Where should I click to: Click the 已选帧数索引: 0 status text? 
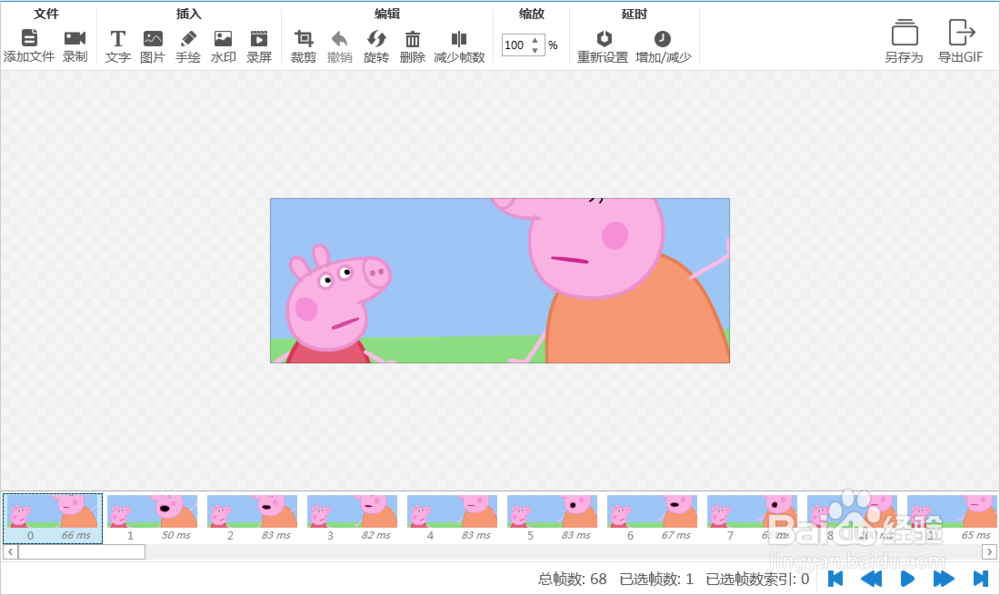(x=758, y=579)
